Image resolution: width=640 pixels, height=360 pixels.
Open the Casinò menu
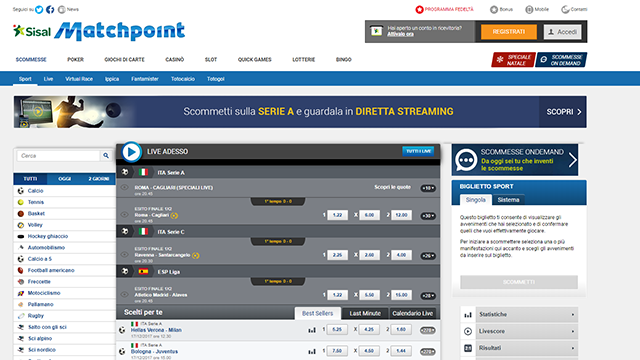coord(175,60)
